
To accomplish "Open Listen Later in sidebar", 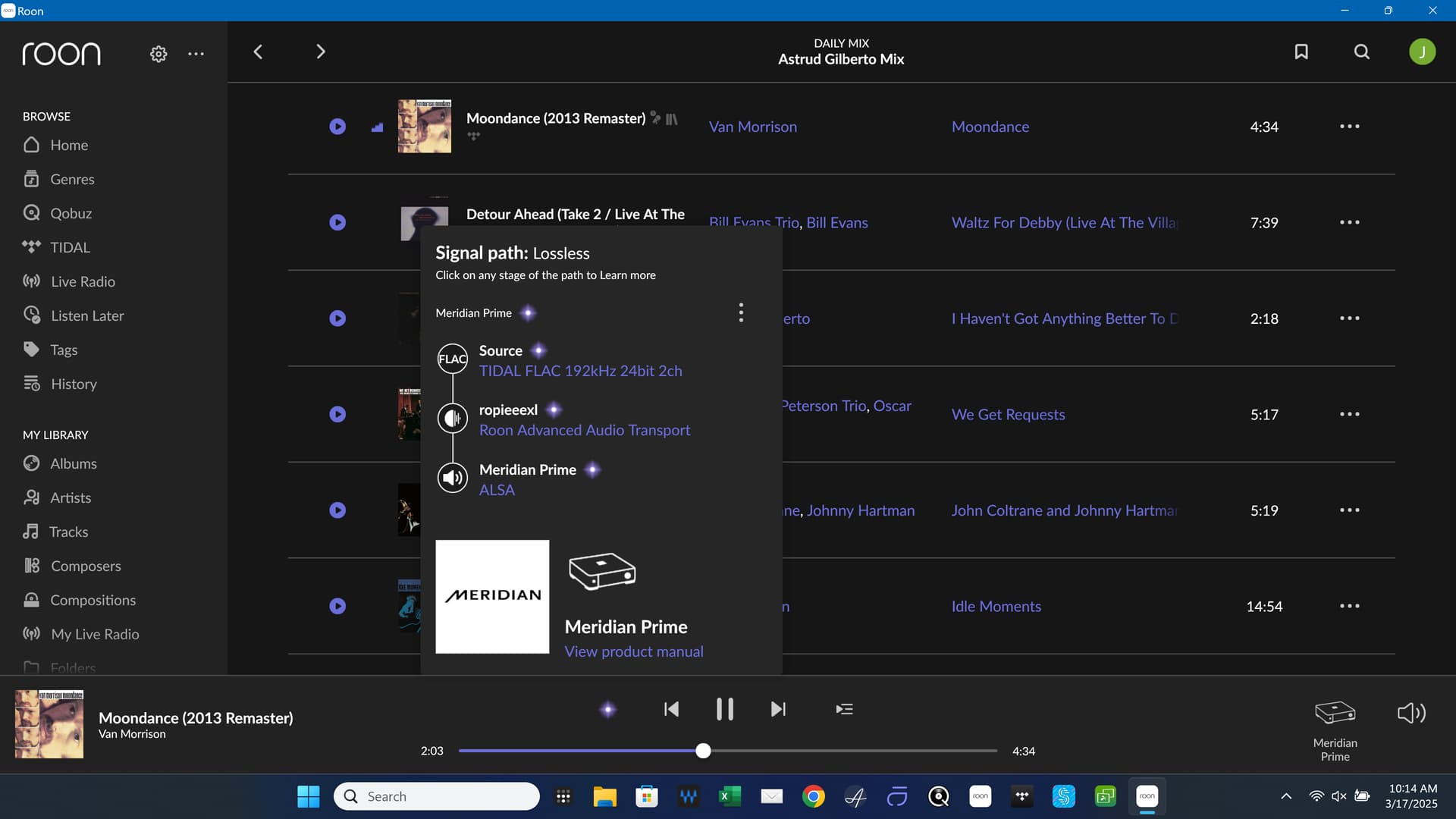I will pyautogui.click(x=74, y=315).
